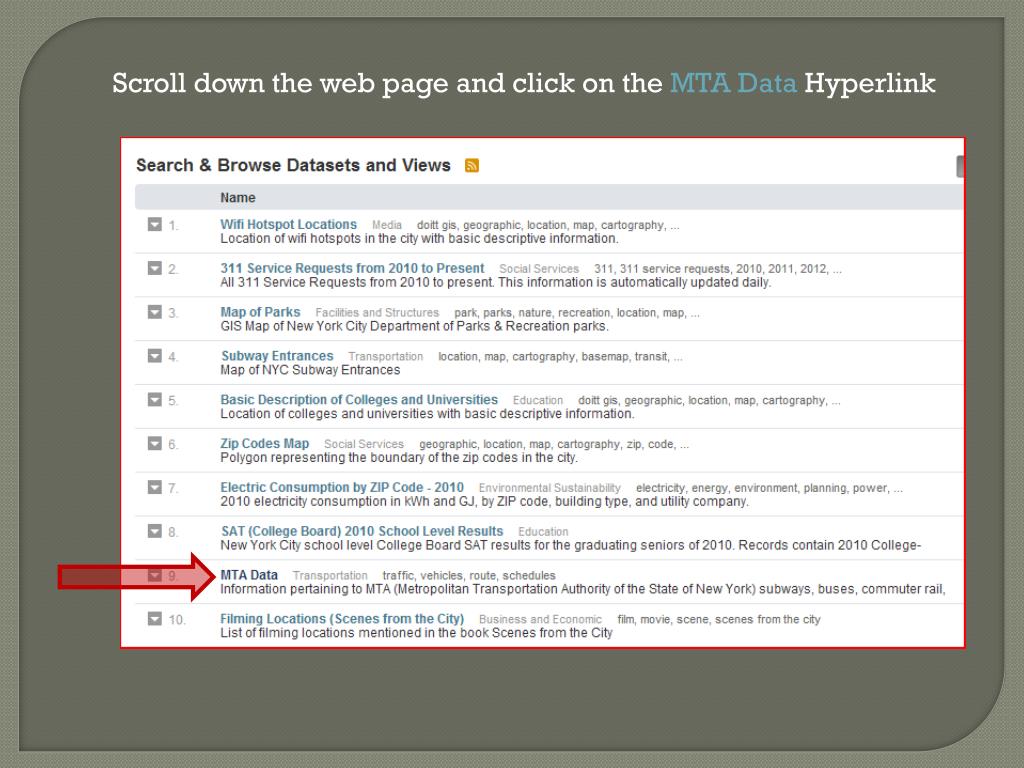Click the Media category tag on the Wifi row
The height and width of the screenshot is (768, 1024).
[387, 225]
